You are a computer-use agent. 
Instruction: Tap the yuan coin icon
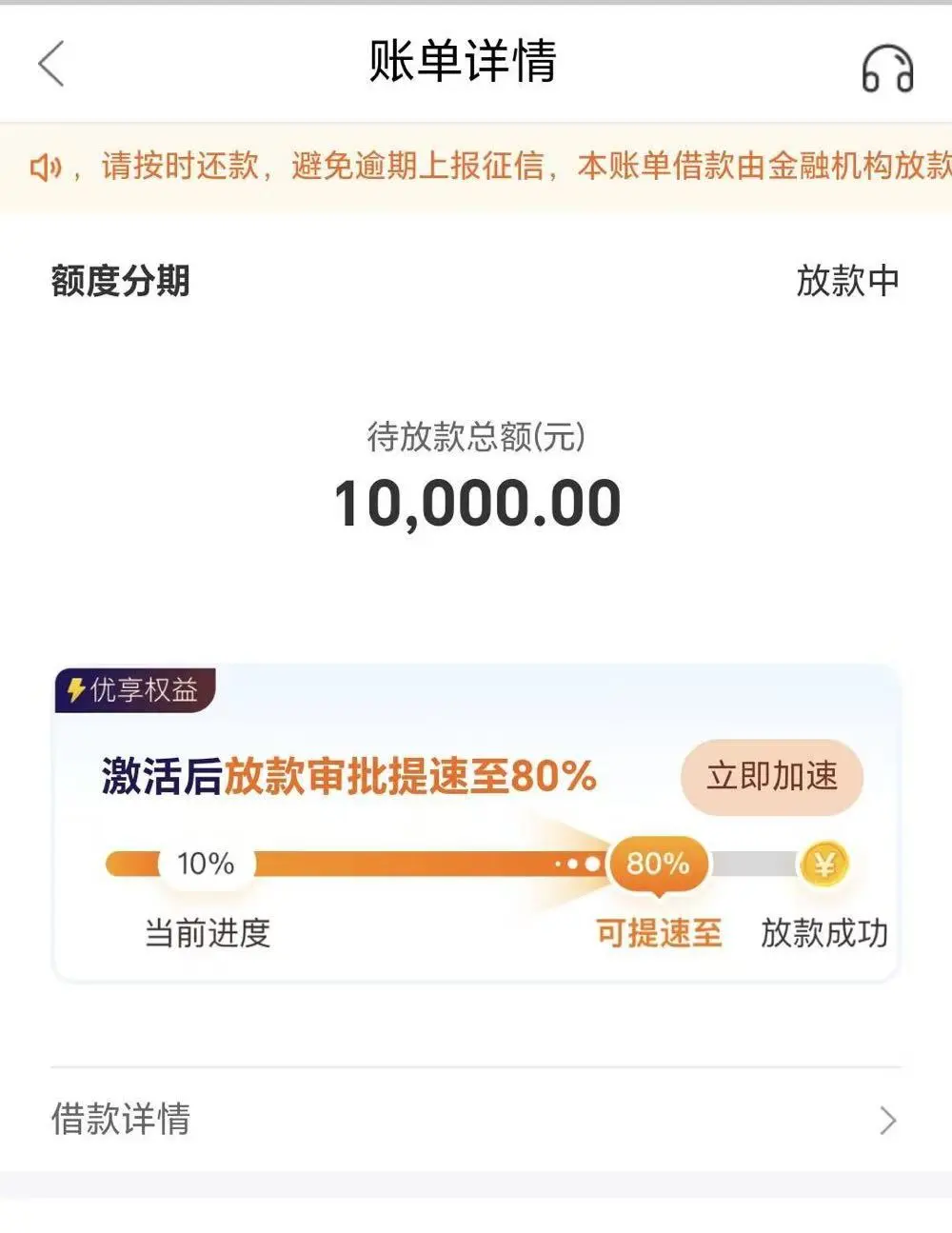click(823, 865)
